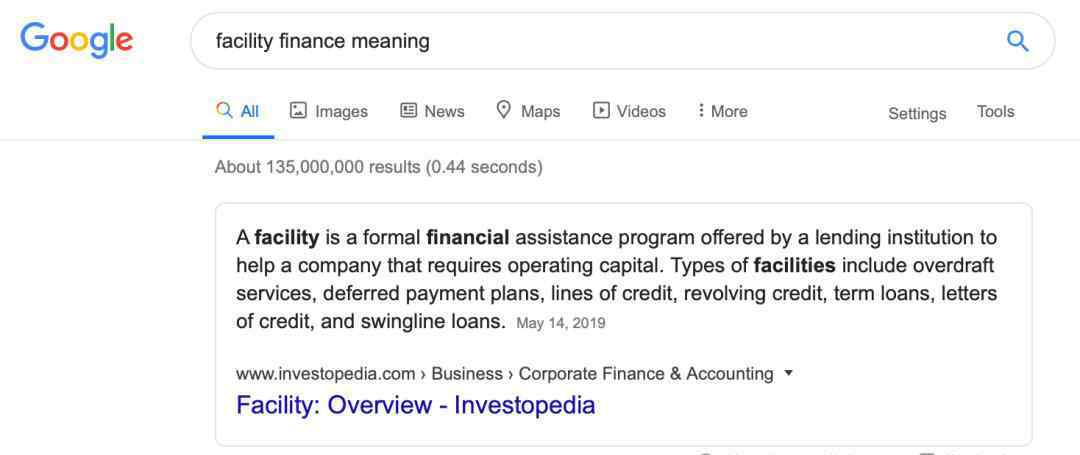Image resolution: width=1080 pixels, height=455 pixels.
Task: Click the Tools button
Action: coord(995,112)
